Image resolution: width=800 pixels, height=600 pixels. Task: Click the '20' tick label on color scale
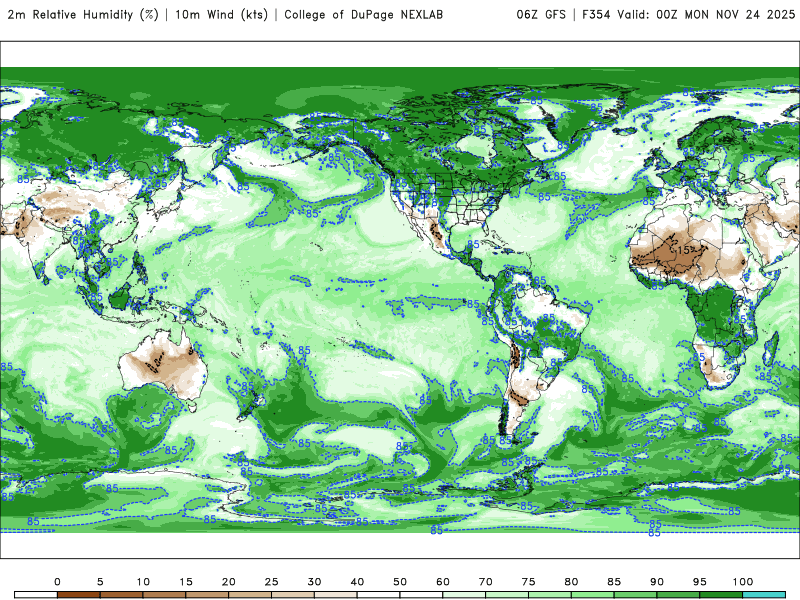click(x=229, y=582)
